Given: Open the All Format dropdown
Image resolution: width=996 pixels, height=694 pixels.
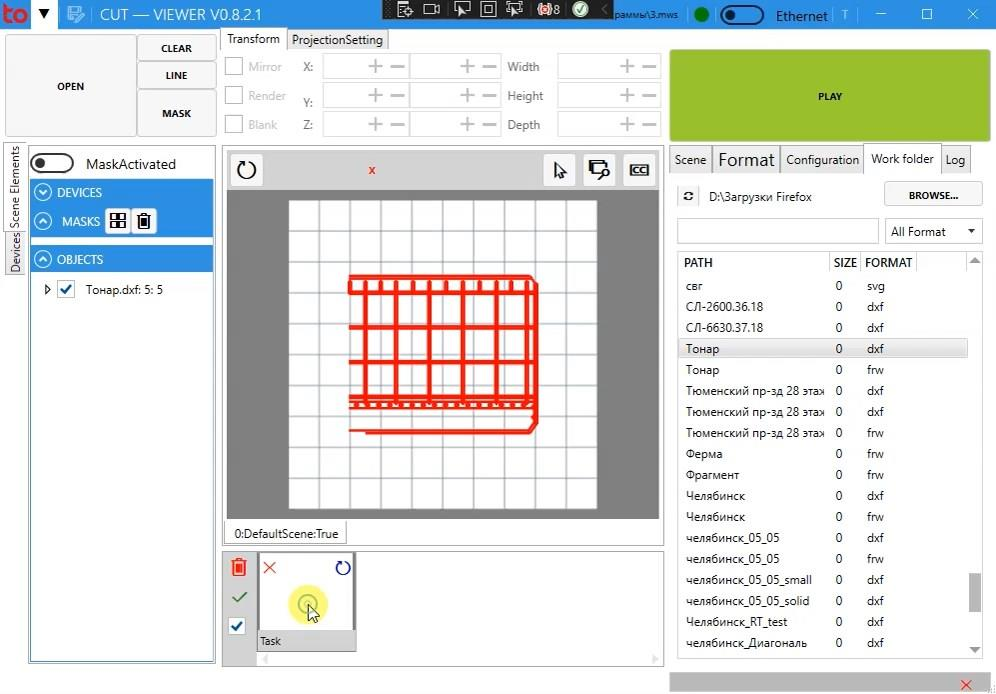Looking at the screenshot, I should [x=932, y=231].
